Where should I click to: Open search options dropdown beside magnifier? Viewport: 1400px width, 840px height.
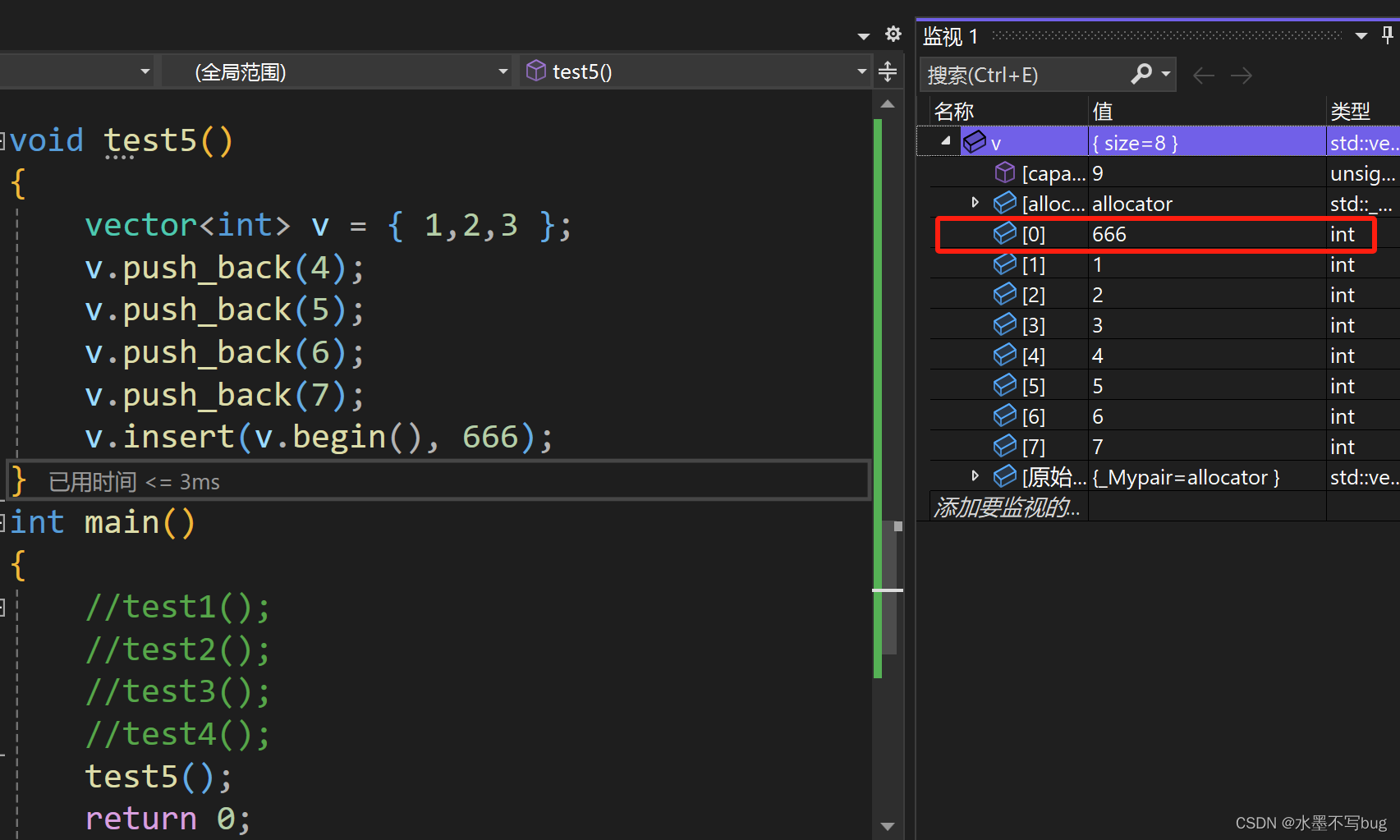coord(1166,74)
